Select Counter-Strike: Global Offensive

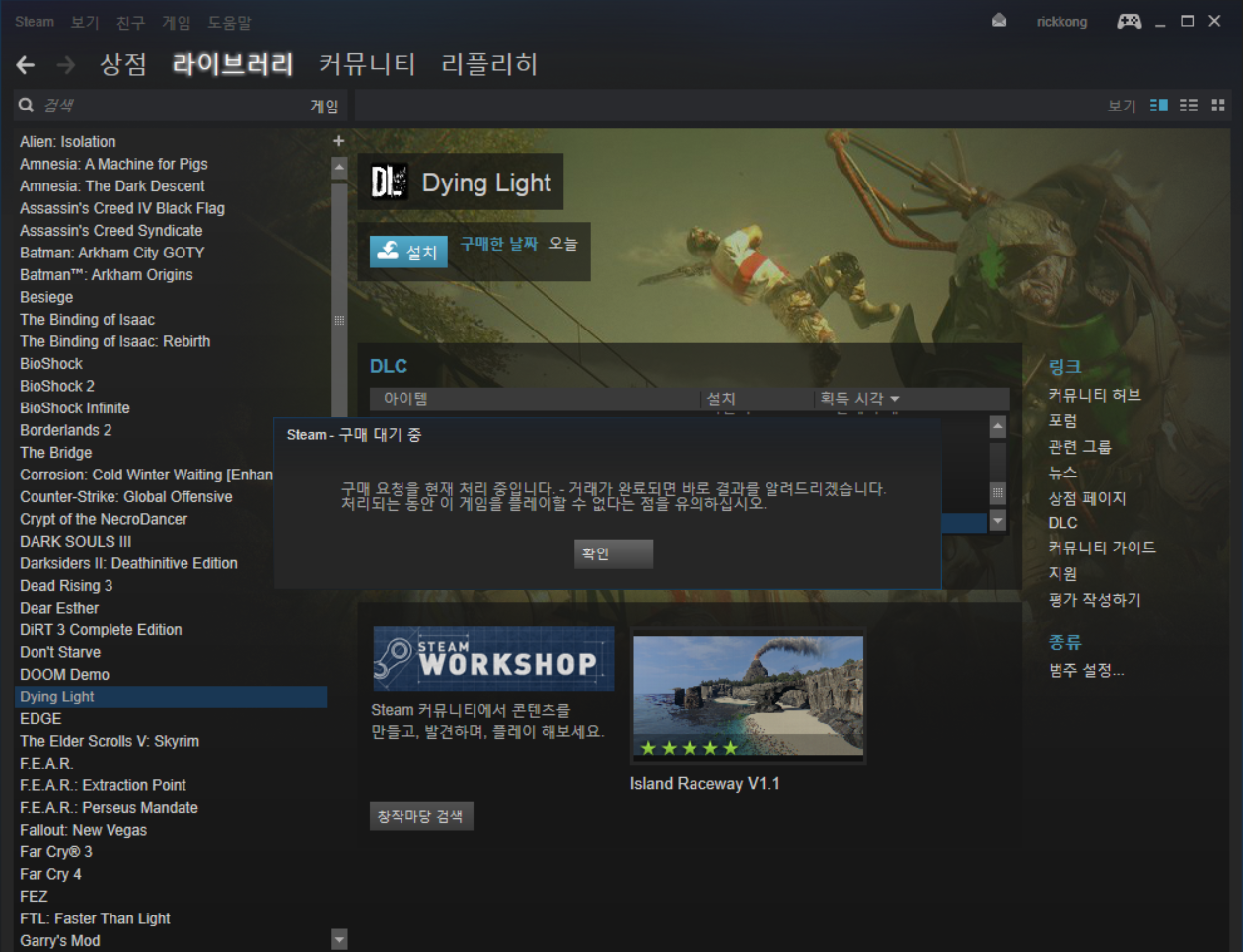pyautogui.click(x=126, y=497)
